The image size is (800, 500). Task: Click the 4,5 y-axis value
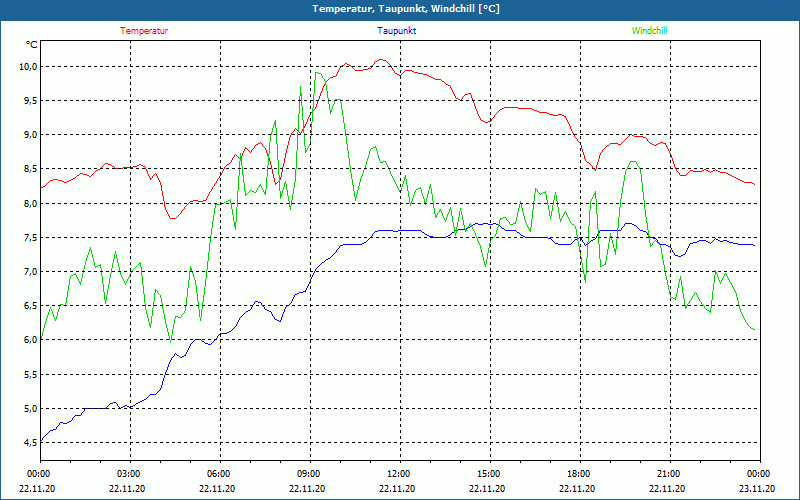(30, 443)
